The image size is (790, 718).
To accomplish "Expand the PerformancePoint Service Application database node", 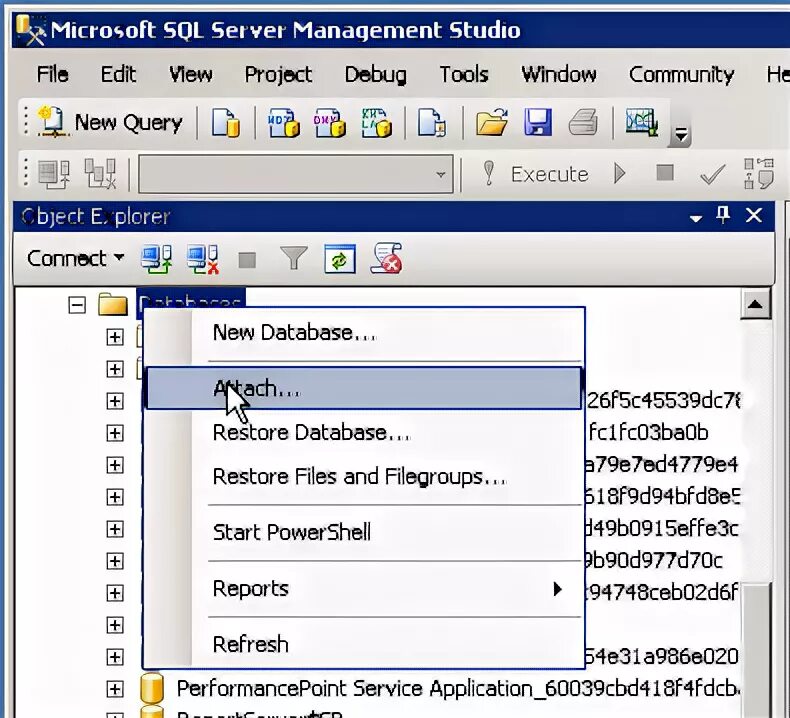I will click(115, 689).
